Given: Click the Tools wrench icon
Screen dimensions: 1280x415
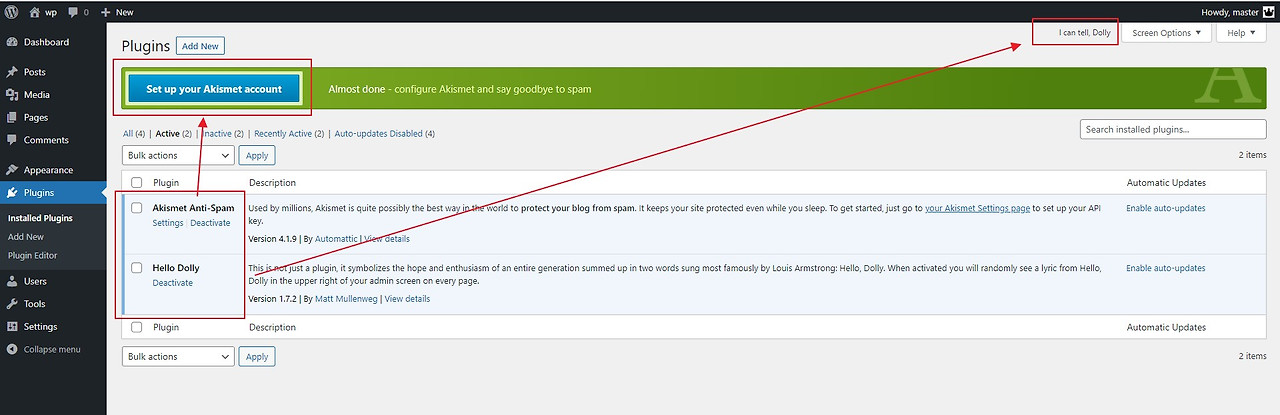Looking at the screenshot, I should (12, 304).
